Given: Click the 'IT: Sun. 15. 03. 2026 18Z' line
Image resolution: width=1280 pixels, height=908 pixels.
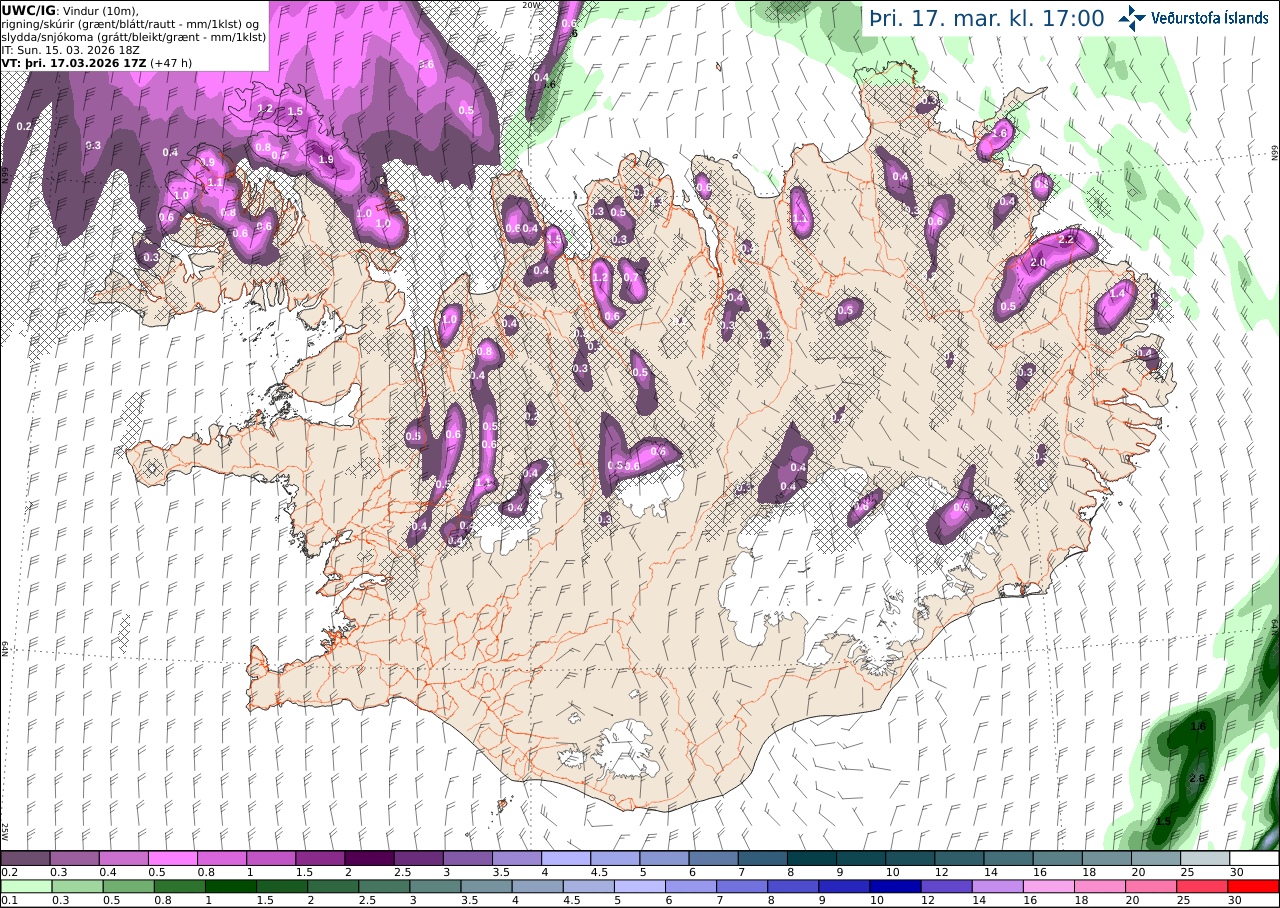Looking at the screenshot, I should coord(71,49).
